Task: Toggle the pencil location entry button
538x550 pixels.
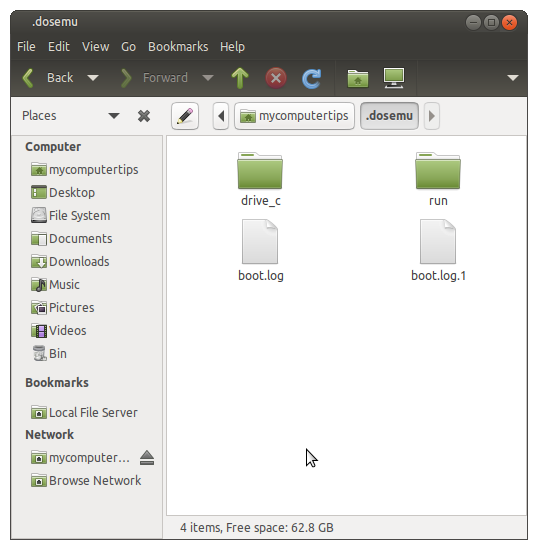Action: (x=185, y=116)
